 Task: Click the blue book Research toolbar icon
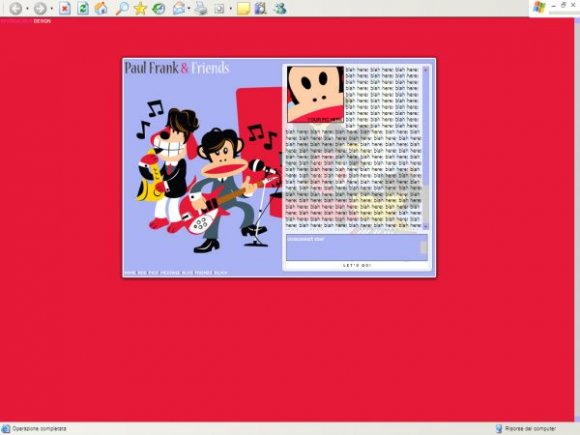pos(260,8)
